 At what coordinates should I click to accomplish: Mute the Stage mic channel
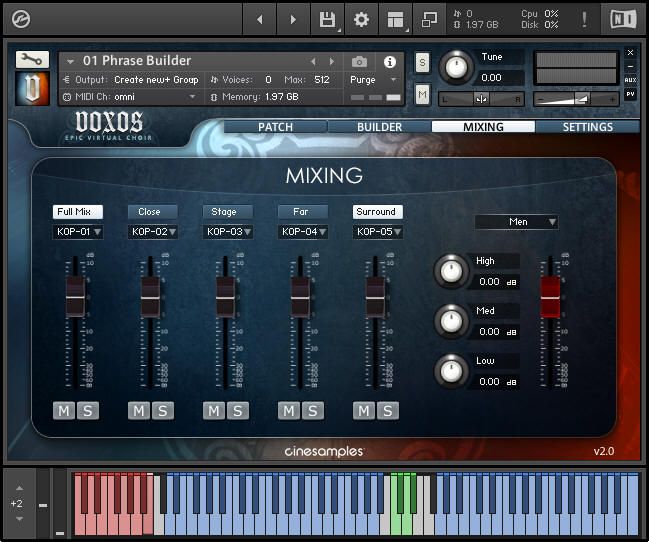pos(214,411)
